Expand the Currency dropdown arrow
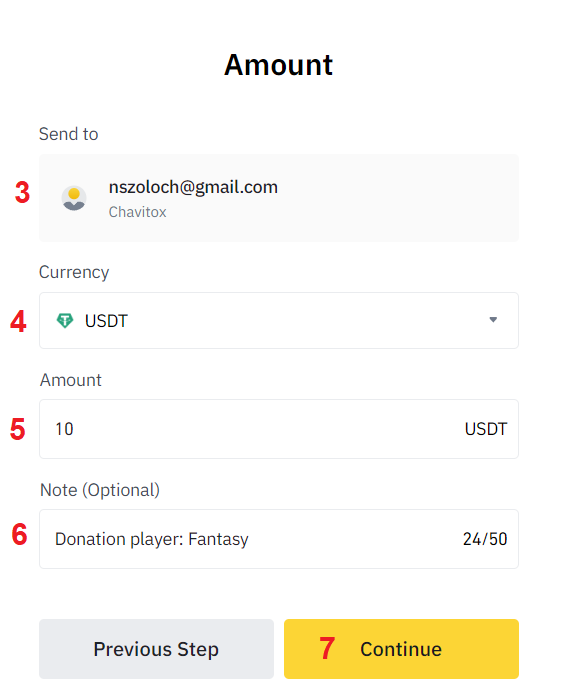 (493, 320)
